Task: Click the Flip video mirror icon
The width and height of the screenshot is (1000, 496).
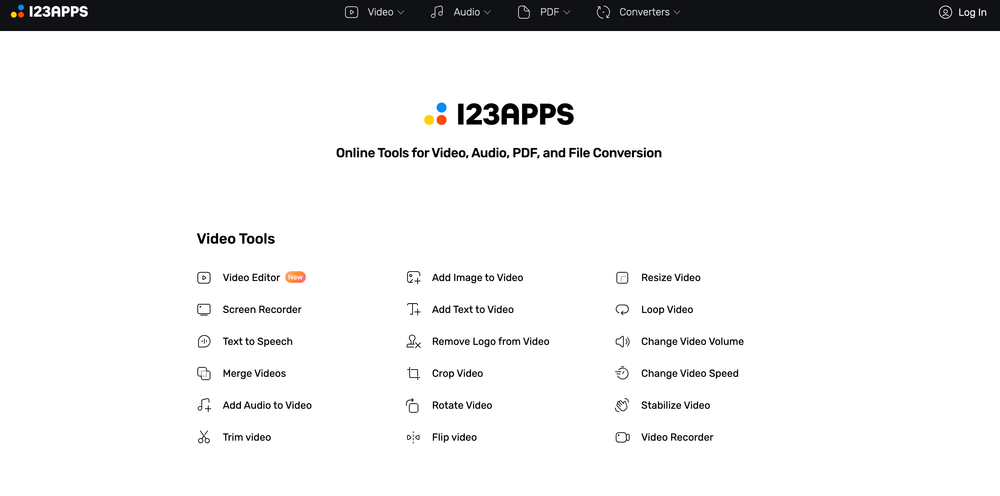Action: tap(413, 437)
